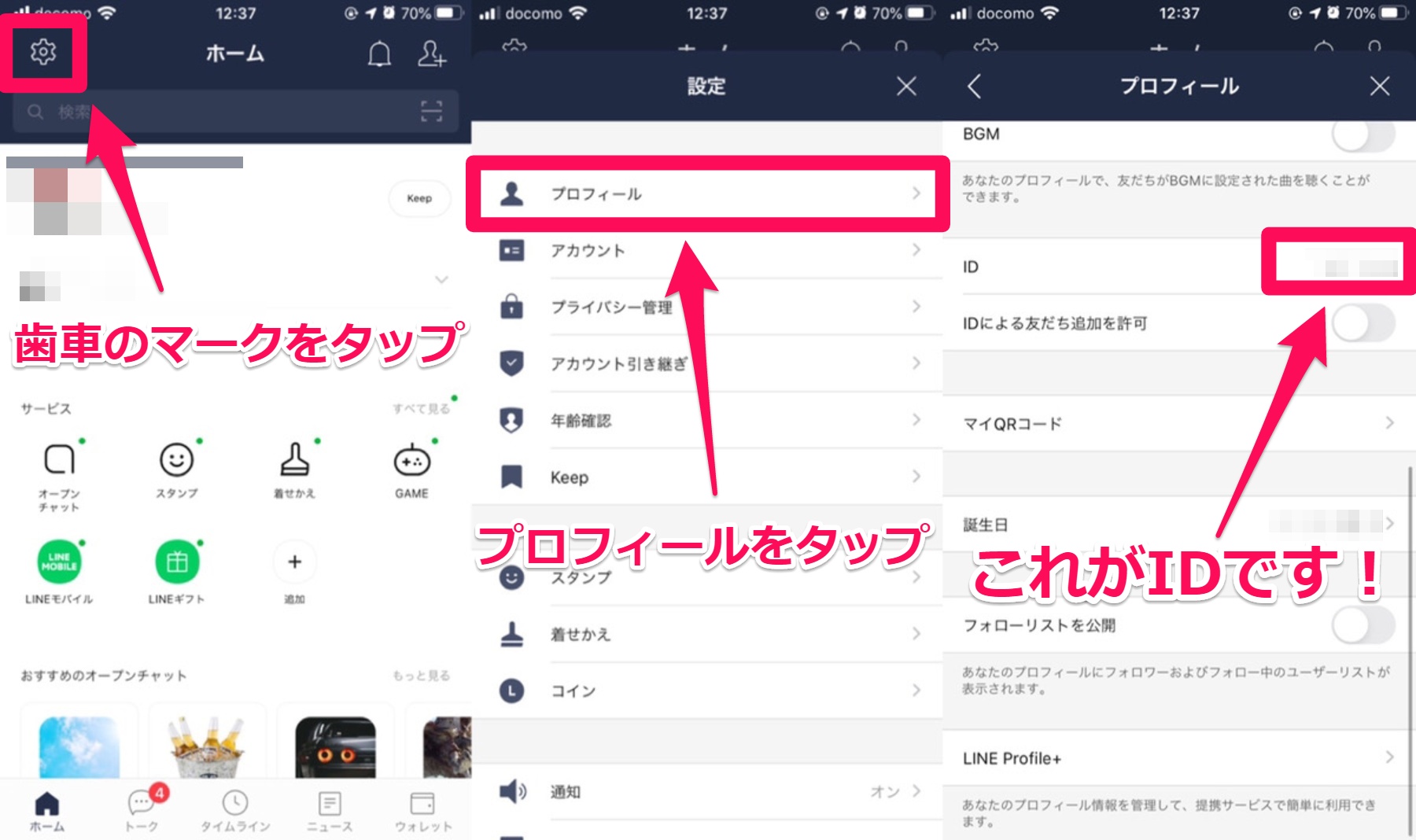Viewport: 1416px width, 840px height.
Task: Toggle the BGM switch
Action: point(1363,134)
